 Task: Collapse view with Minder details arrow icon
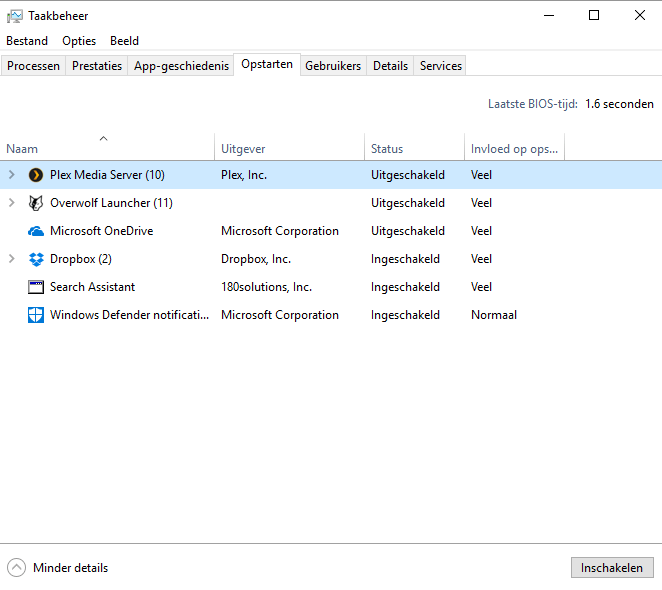point(16,568)
